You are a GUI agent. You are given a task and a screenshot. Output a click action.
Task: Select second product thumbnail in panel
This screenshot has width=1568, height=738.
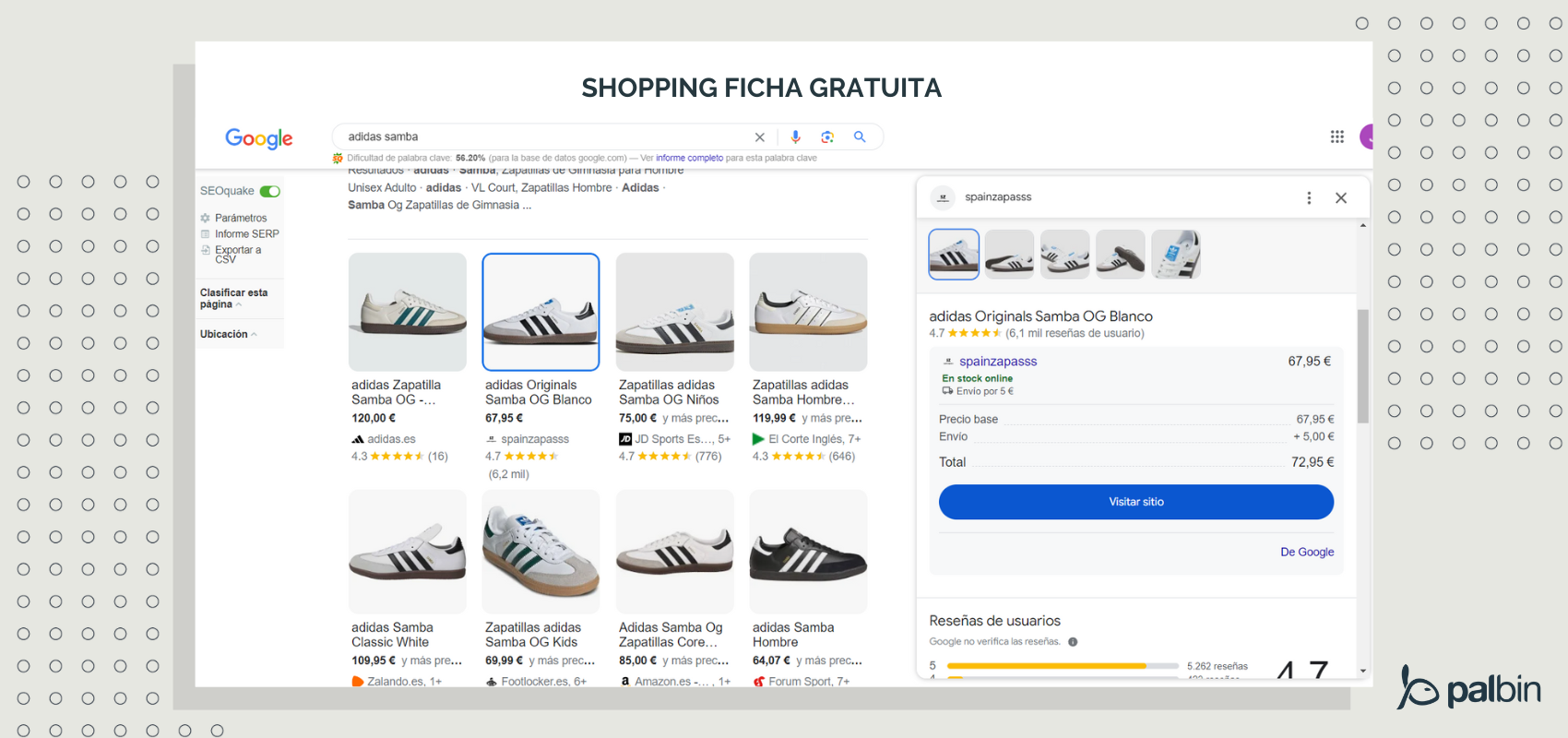tap(1009, 255)
